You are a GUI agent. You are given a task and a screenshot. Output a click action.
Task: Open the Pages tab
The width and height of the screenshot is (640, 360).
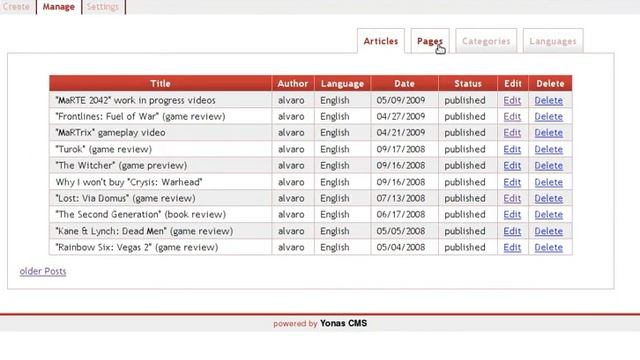(430, 41)
